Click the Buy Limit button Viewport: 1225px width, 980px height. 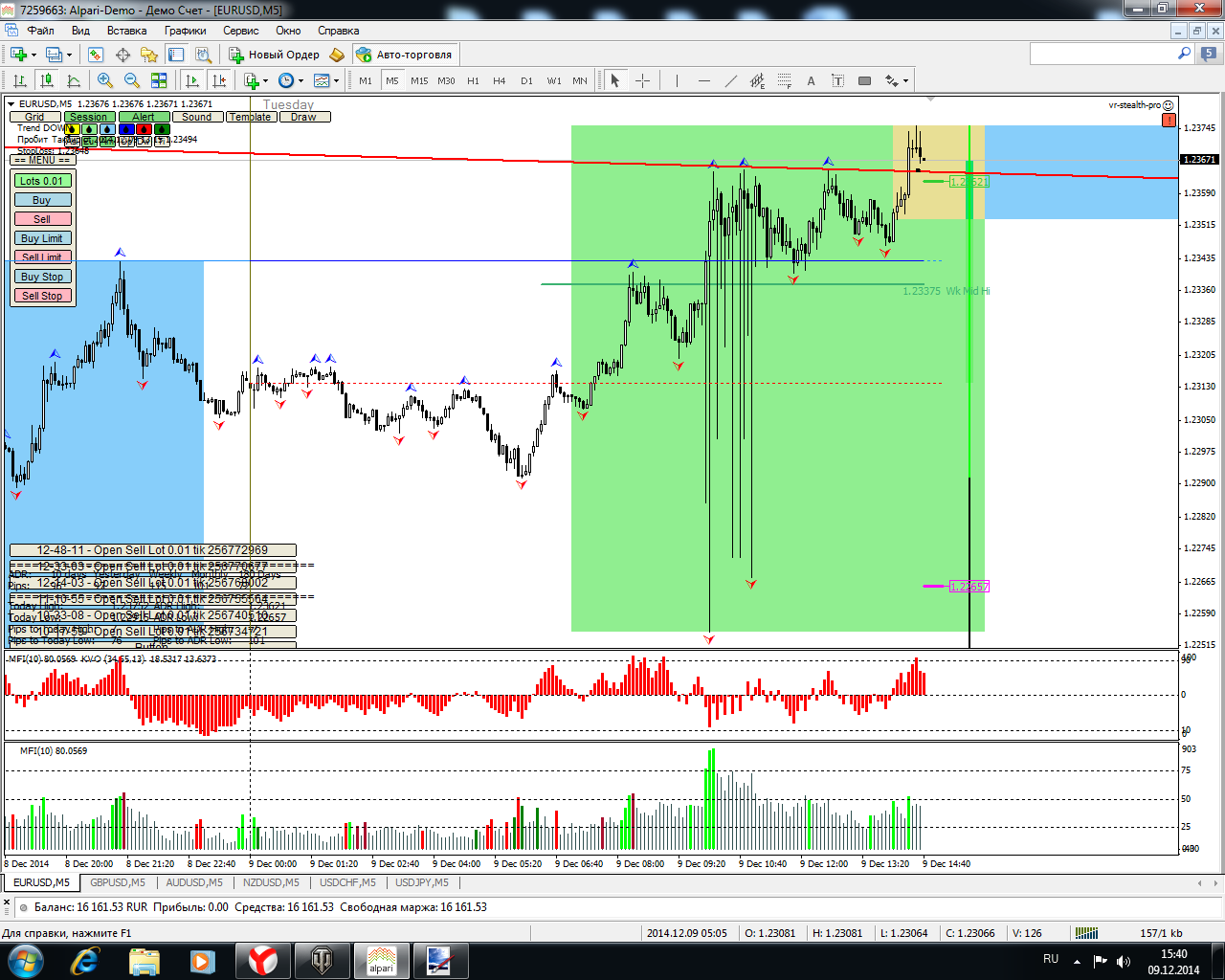click(42, 238)
